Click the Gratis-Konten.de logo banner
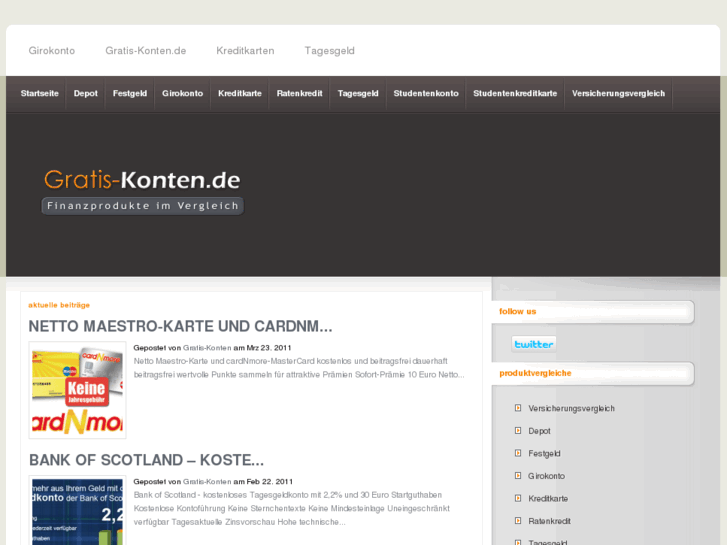This screenshot has width=727, height=545. tap(143, 192)
